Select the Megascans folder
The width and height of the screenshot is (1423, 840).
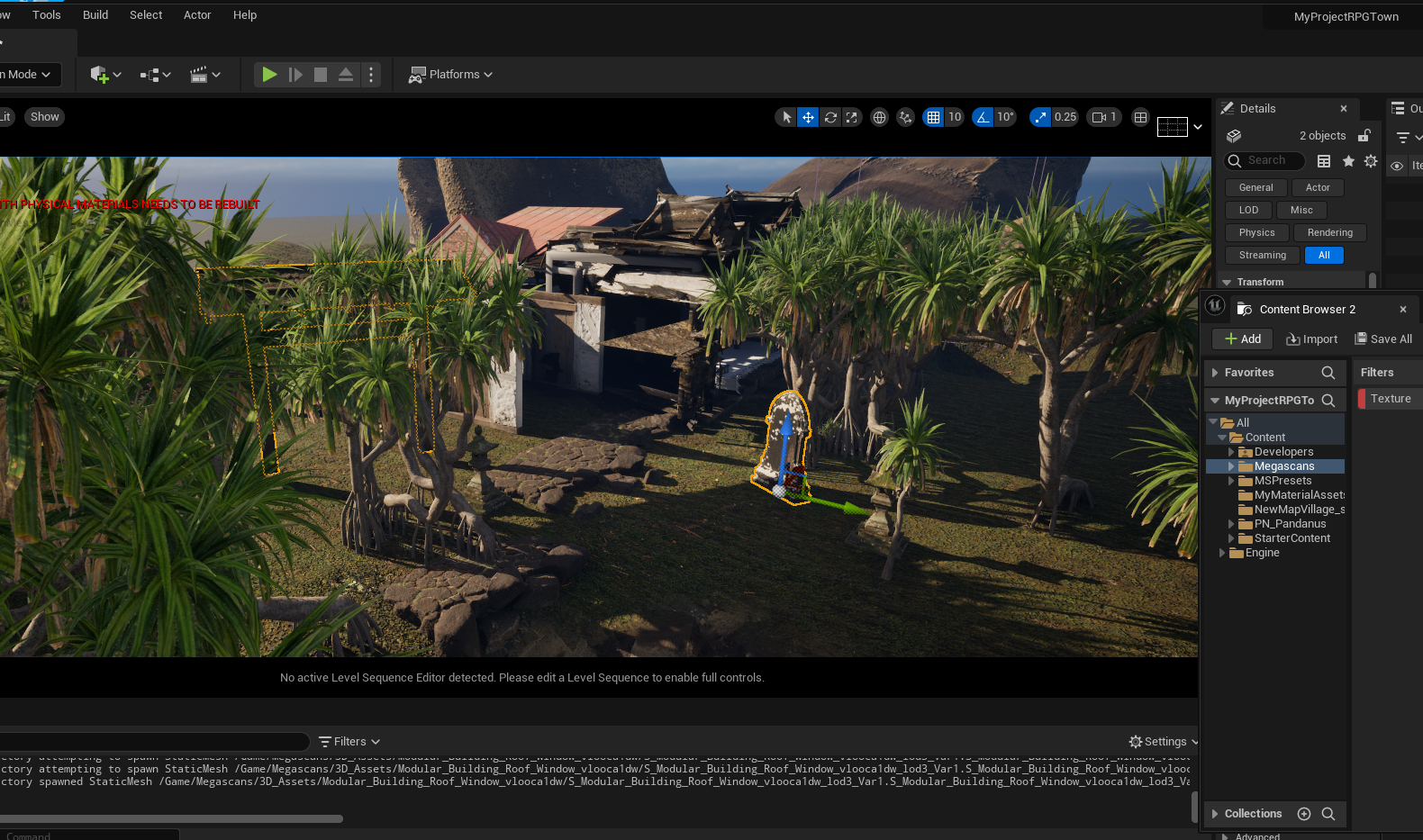click(1284, 466)
